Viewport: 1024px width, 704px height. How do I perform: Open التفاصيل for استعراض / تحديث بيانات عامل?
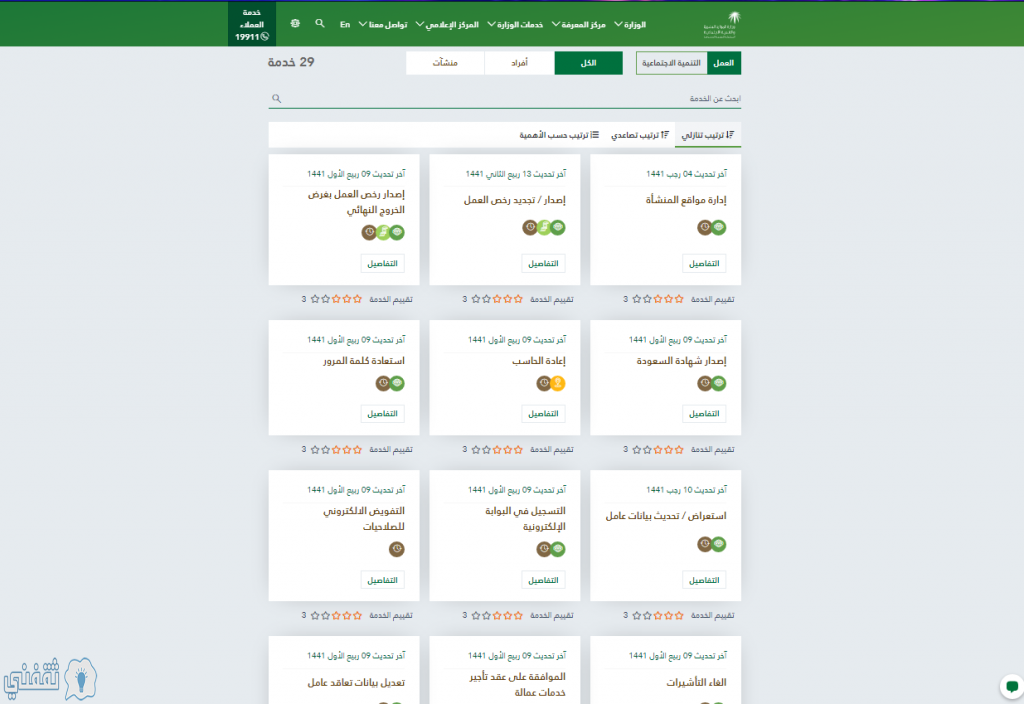tap(704, 580)
